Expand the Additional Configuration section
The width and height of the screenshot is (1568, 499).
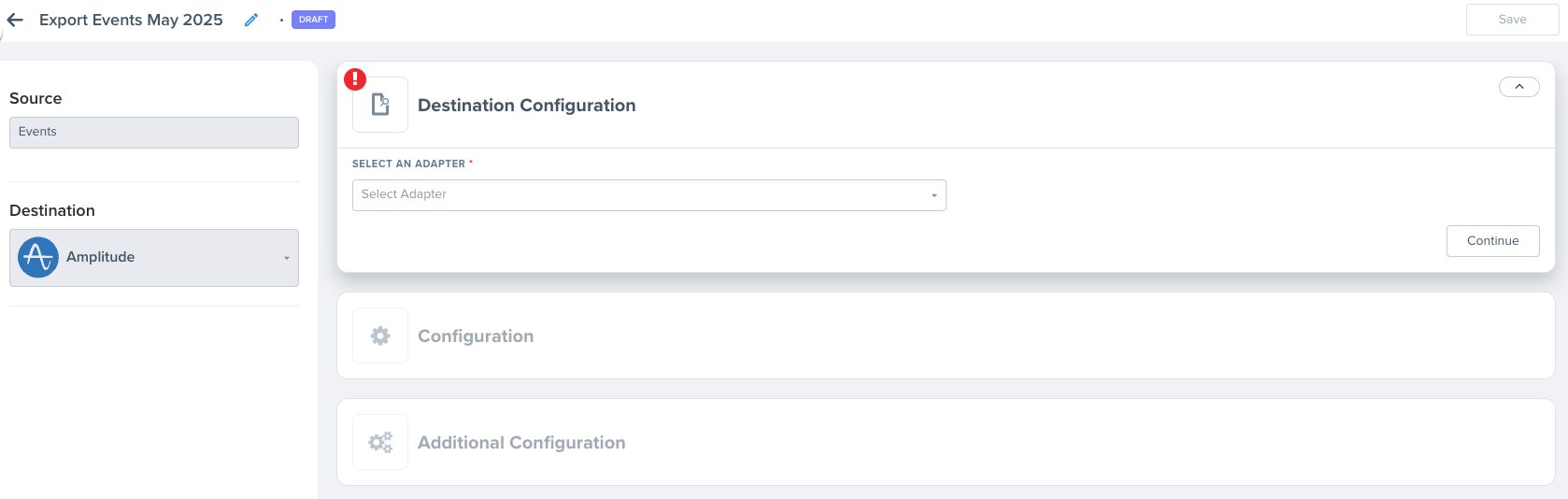point(946,442)
